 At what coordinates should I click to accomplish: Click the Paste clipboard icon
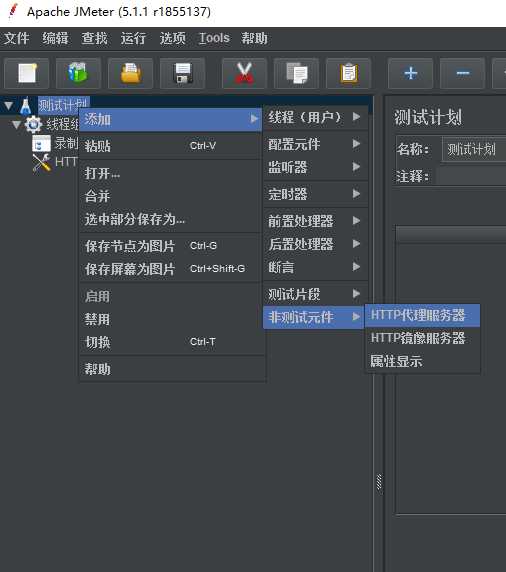click(x=349, y=73)
